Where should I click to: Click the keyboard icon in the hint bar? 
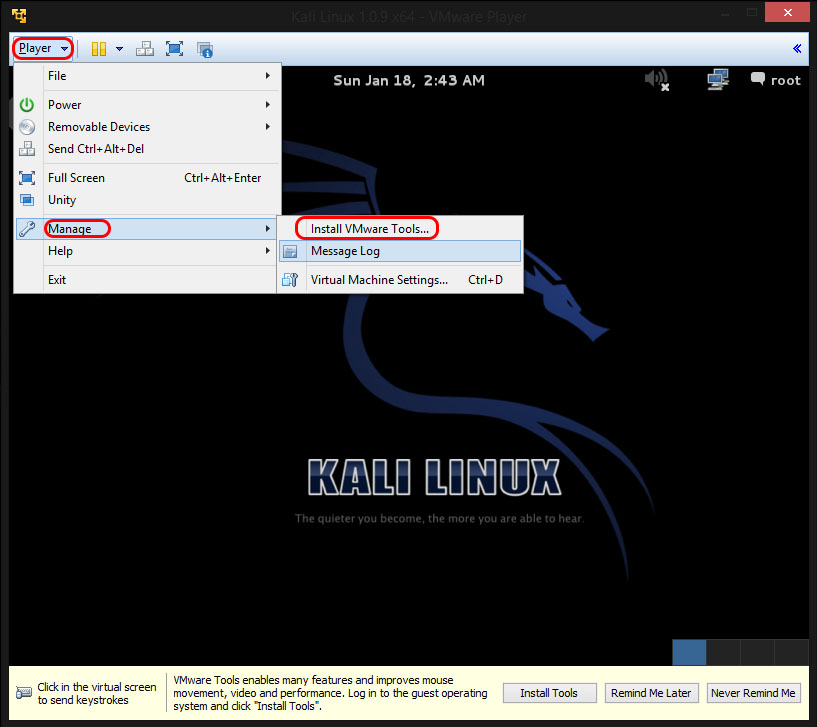click(x=24, y=693)
